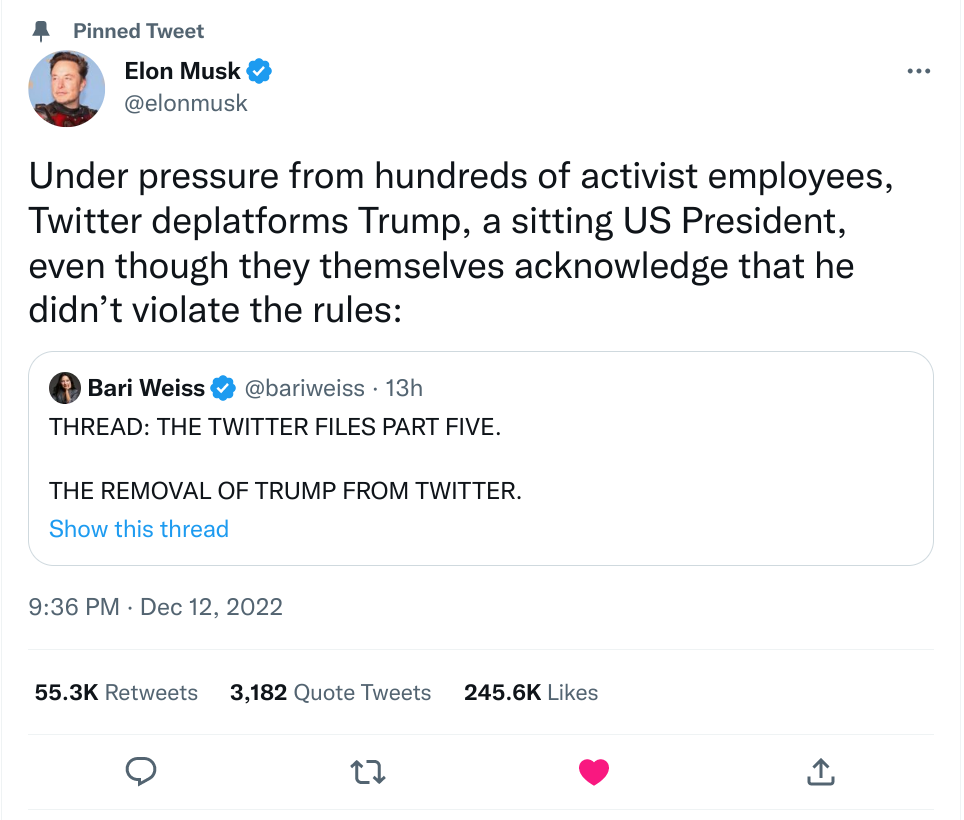The image size is (964, 820).
Task: Click the Elon Musk display name
Action: [182, 71]
